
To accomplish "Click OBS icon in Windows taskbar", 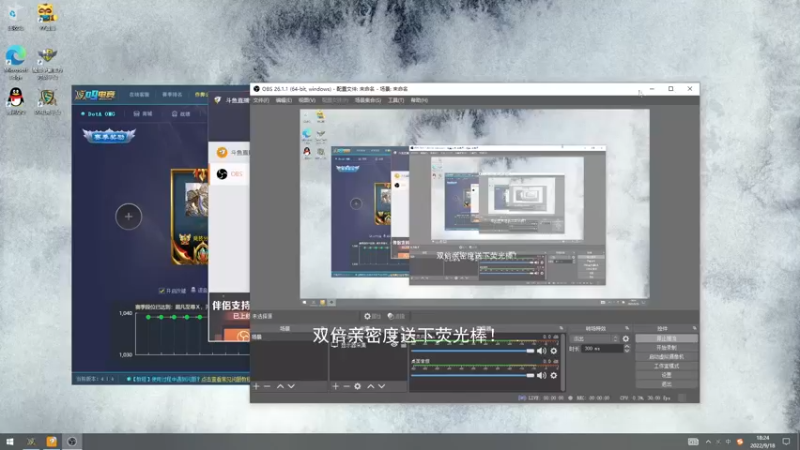I will (72, 441).
